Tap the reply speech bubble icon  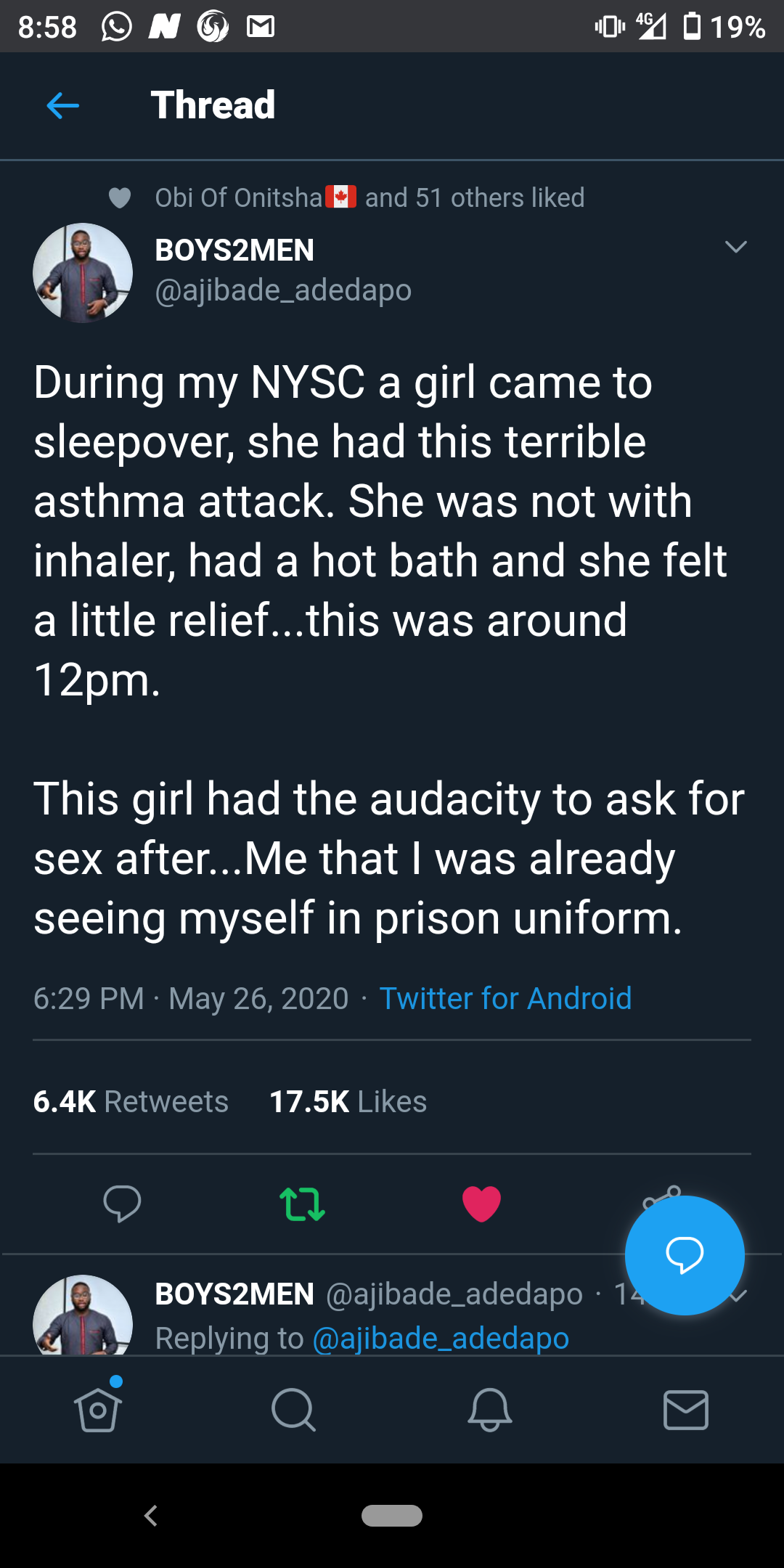(122, 1204)
